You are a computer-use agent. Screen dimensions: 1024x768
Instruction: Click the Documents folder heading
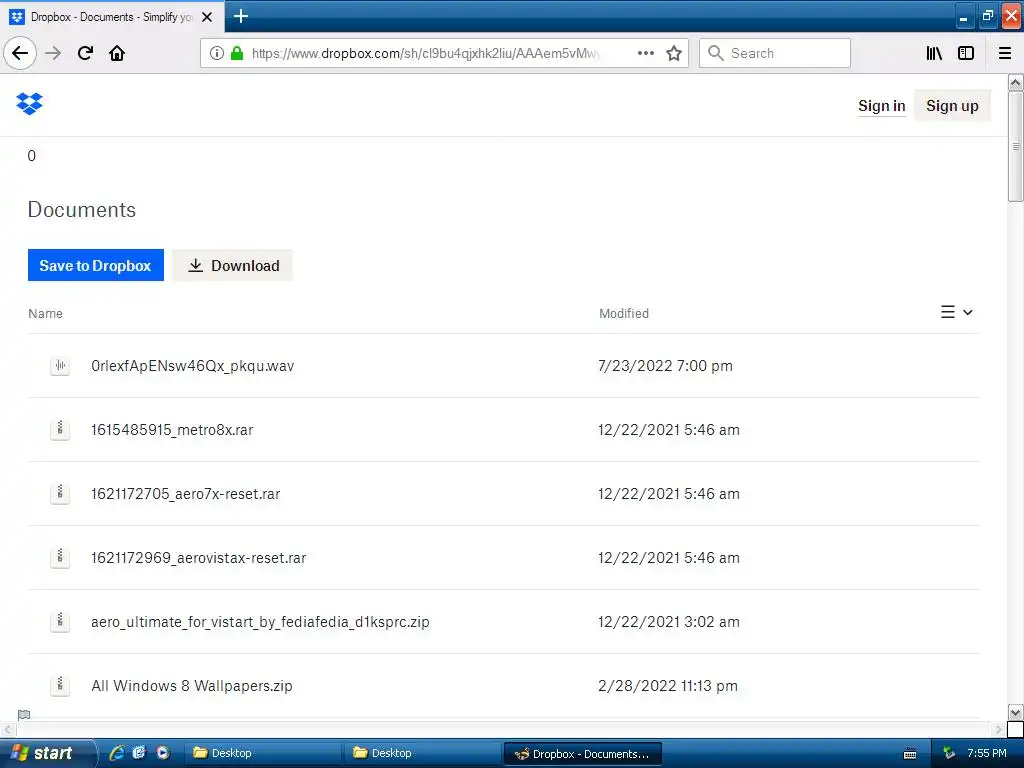(x=82, y=210)
